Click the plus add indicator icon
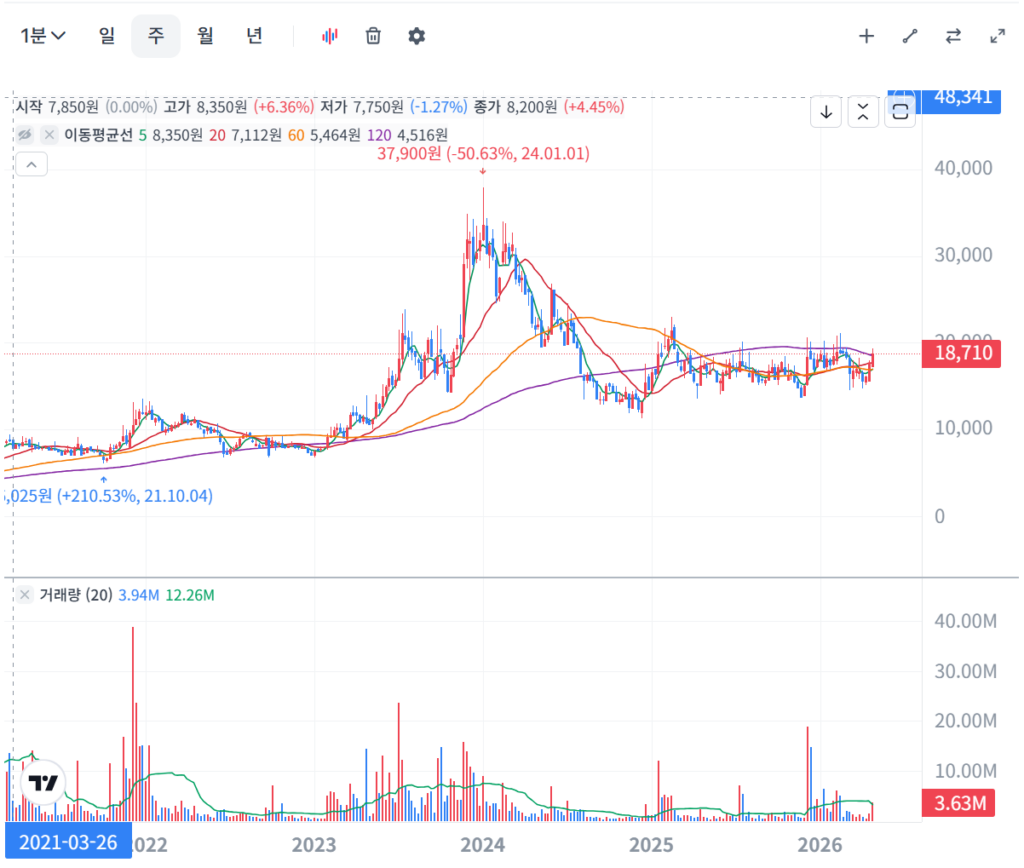This screenshot has height=868, width=1024. click(866, 36)
